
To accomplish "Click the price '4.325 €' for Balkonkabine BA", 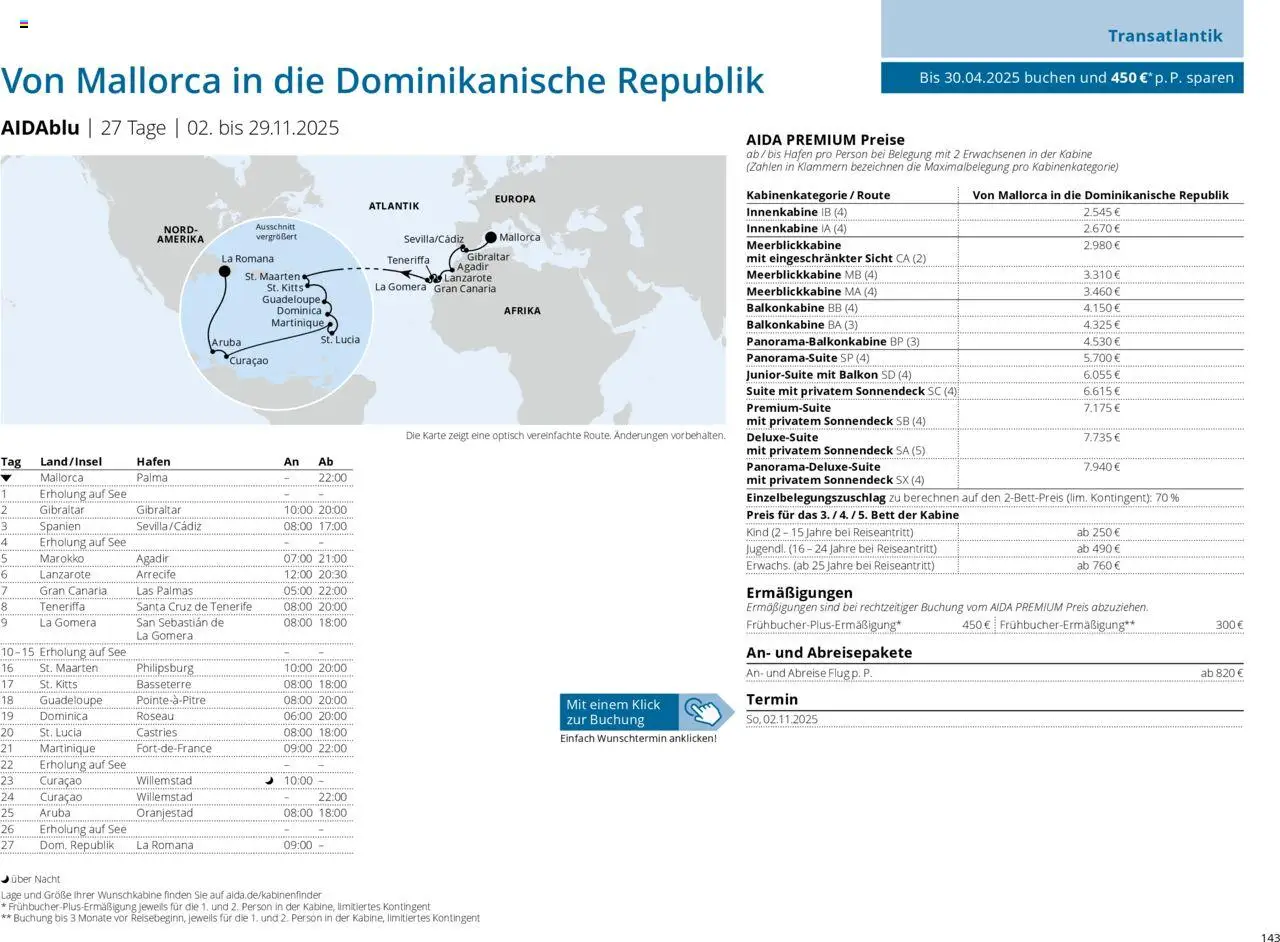I will (x=1101, y=325).
